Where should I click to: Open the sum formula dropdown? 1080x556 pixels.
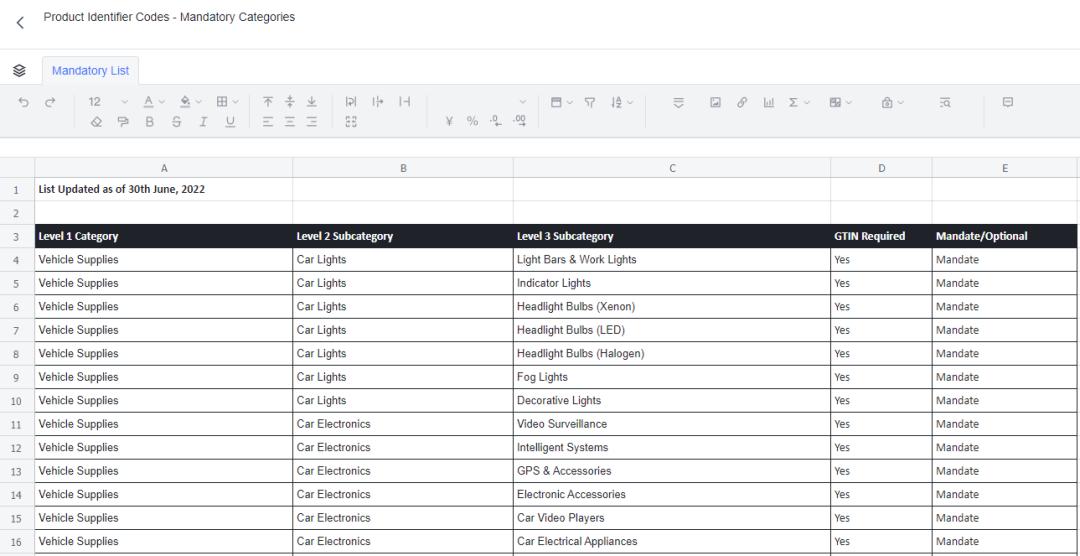(799, 102)
